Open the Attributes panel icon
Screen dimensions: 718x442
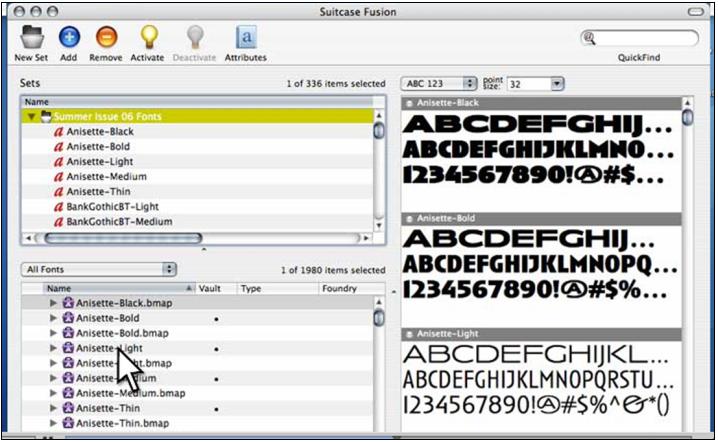click(x=246, y=37)
